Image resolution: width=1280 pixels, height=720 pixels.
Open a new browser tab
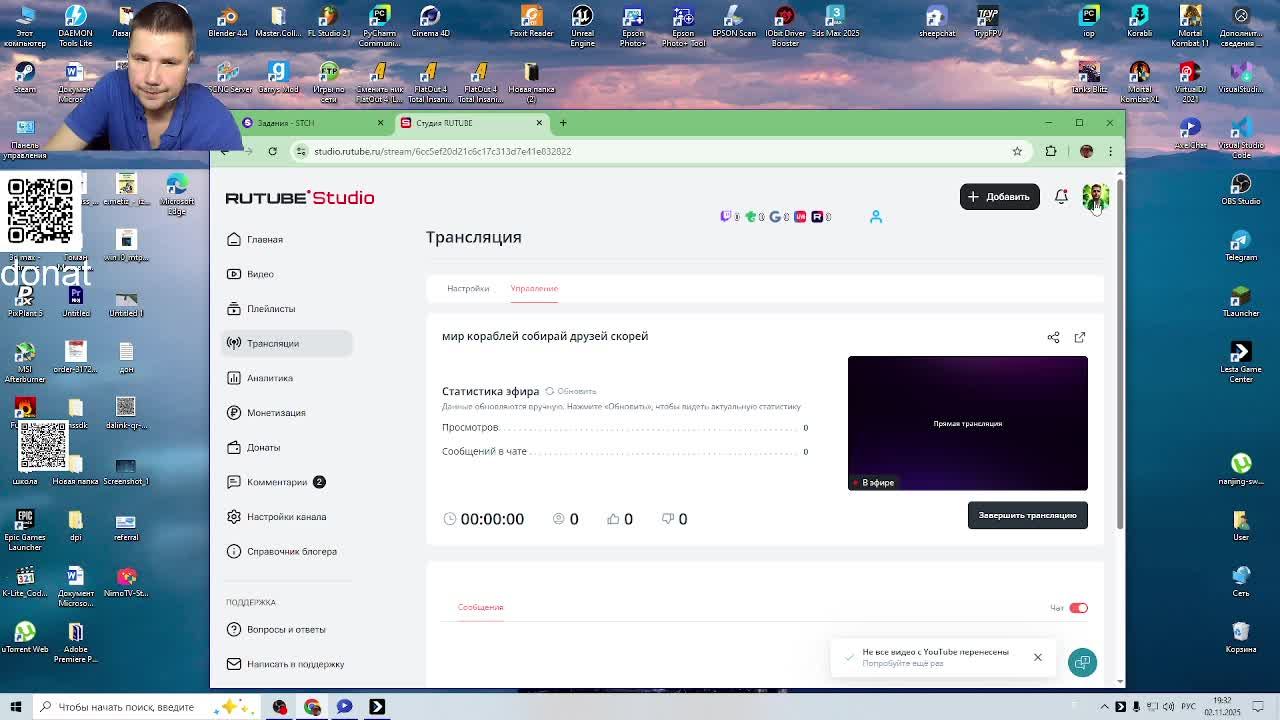click(x=563, y=123)
